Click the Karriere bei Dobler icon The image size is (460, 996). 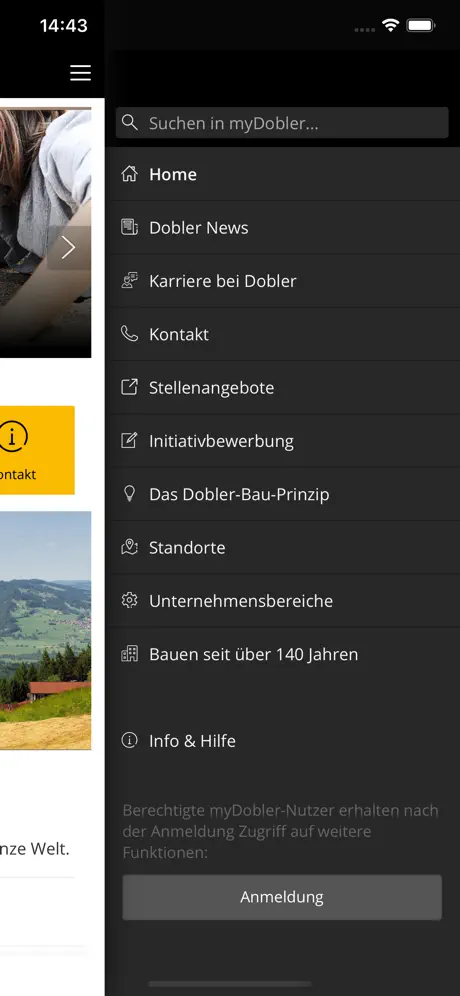129,281
